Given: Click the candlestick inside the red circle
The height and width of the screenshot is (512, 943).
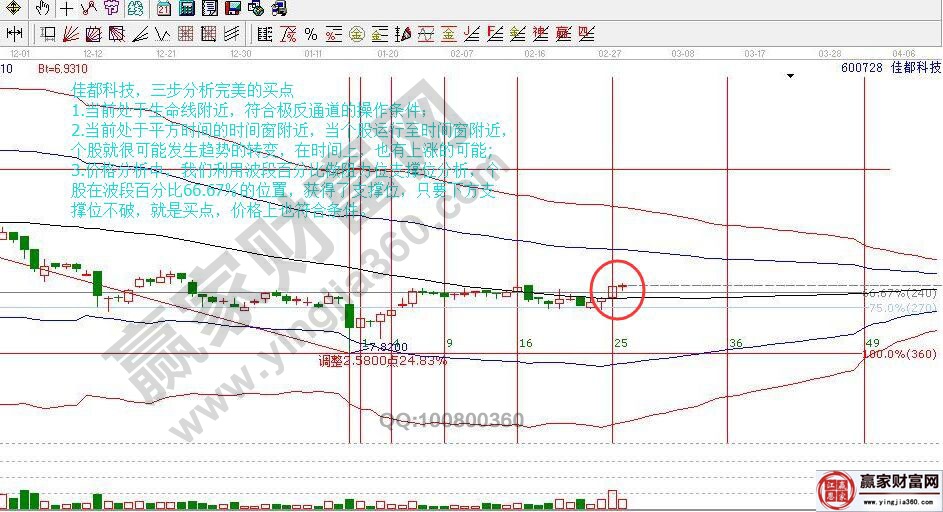Looking at the screenshot, I should click(614, 290).
